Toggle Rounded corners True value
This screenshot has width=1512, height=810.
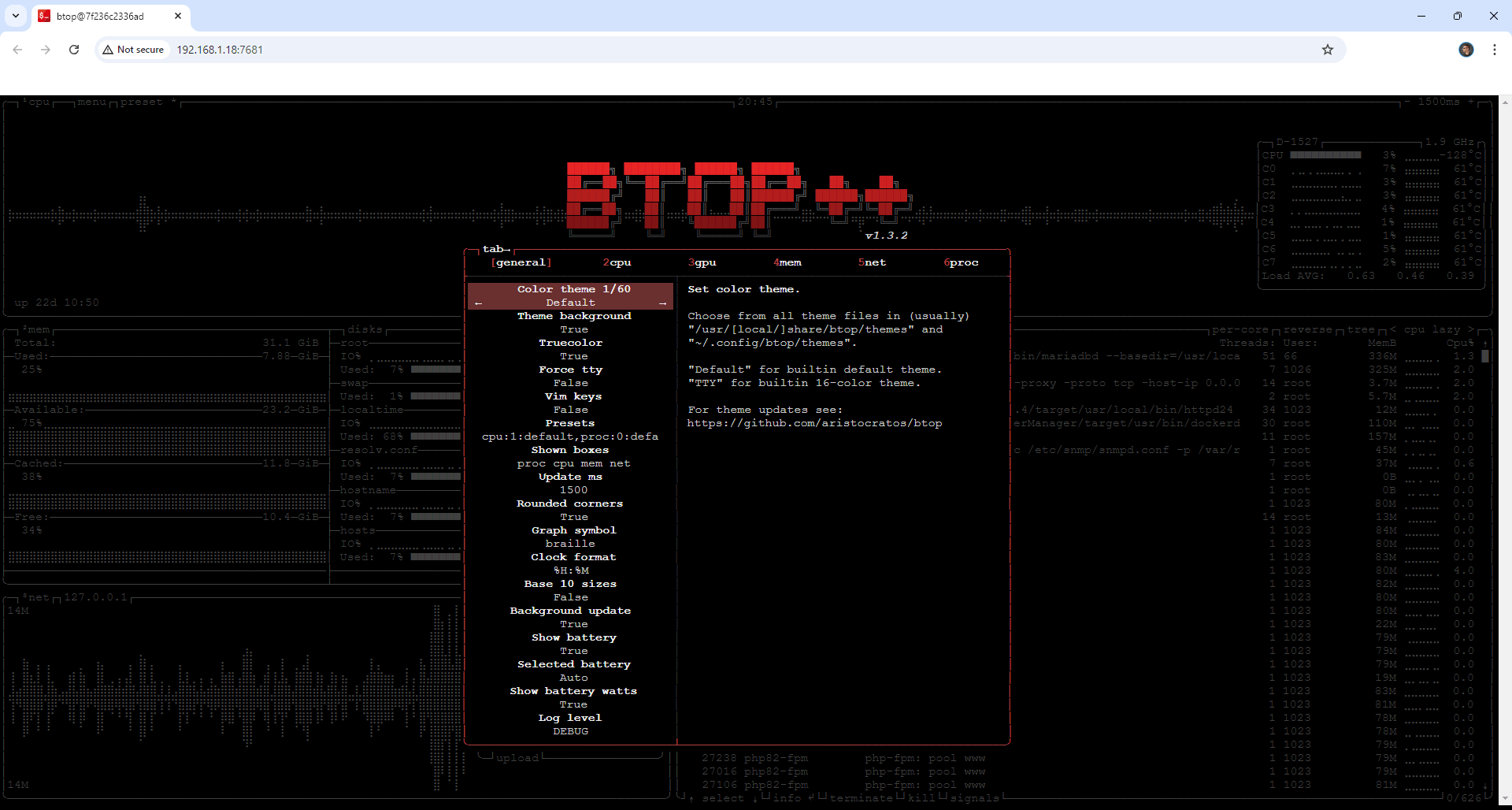click(x=574, y=517)
